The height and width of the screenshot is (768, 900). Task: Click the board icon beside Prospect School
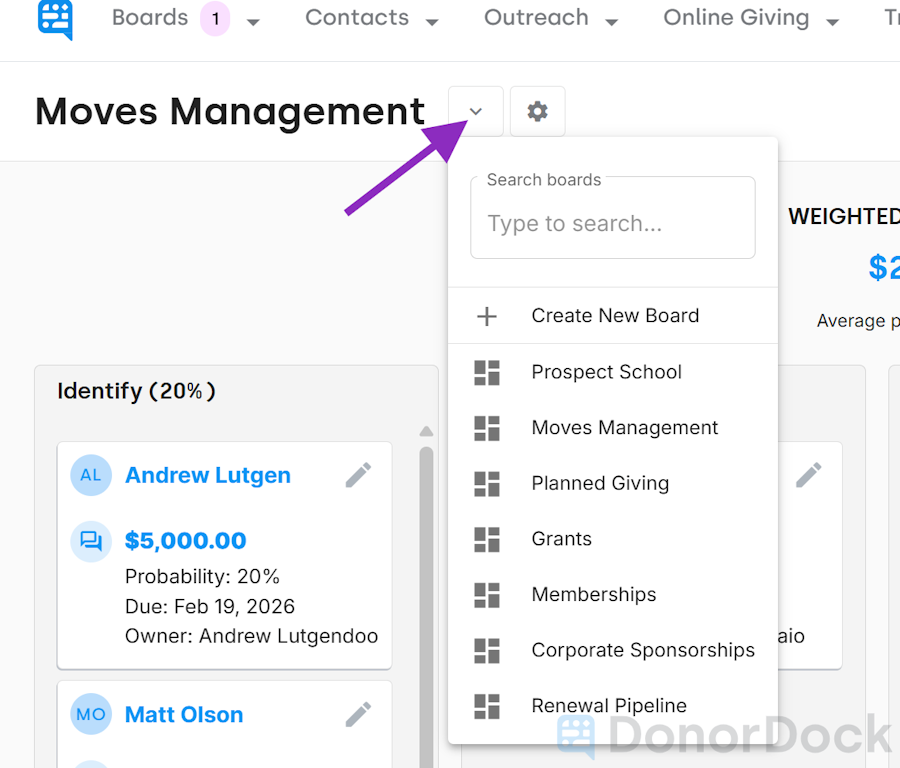[487, 372]
